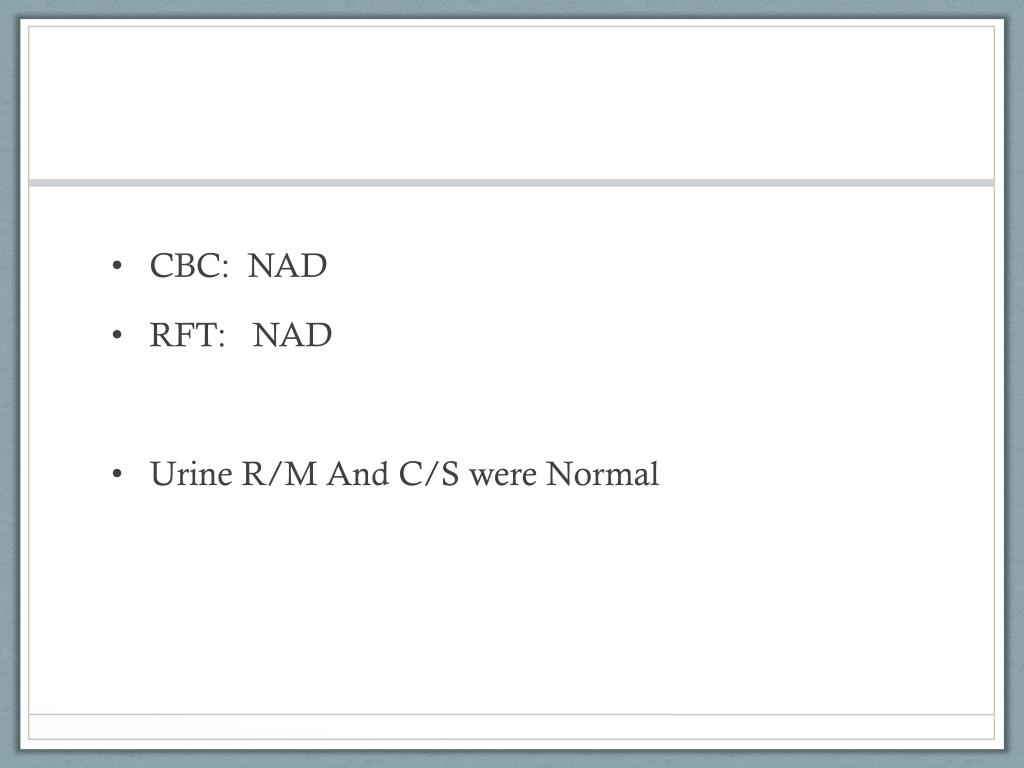
Task: Click the empty title area above divider
Action: 511,103
